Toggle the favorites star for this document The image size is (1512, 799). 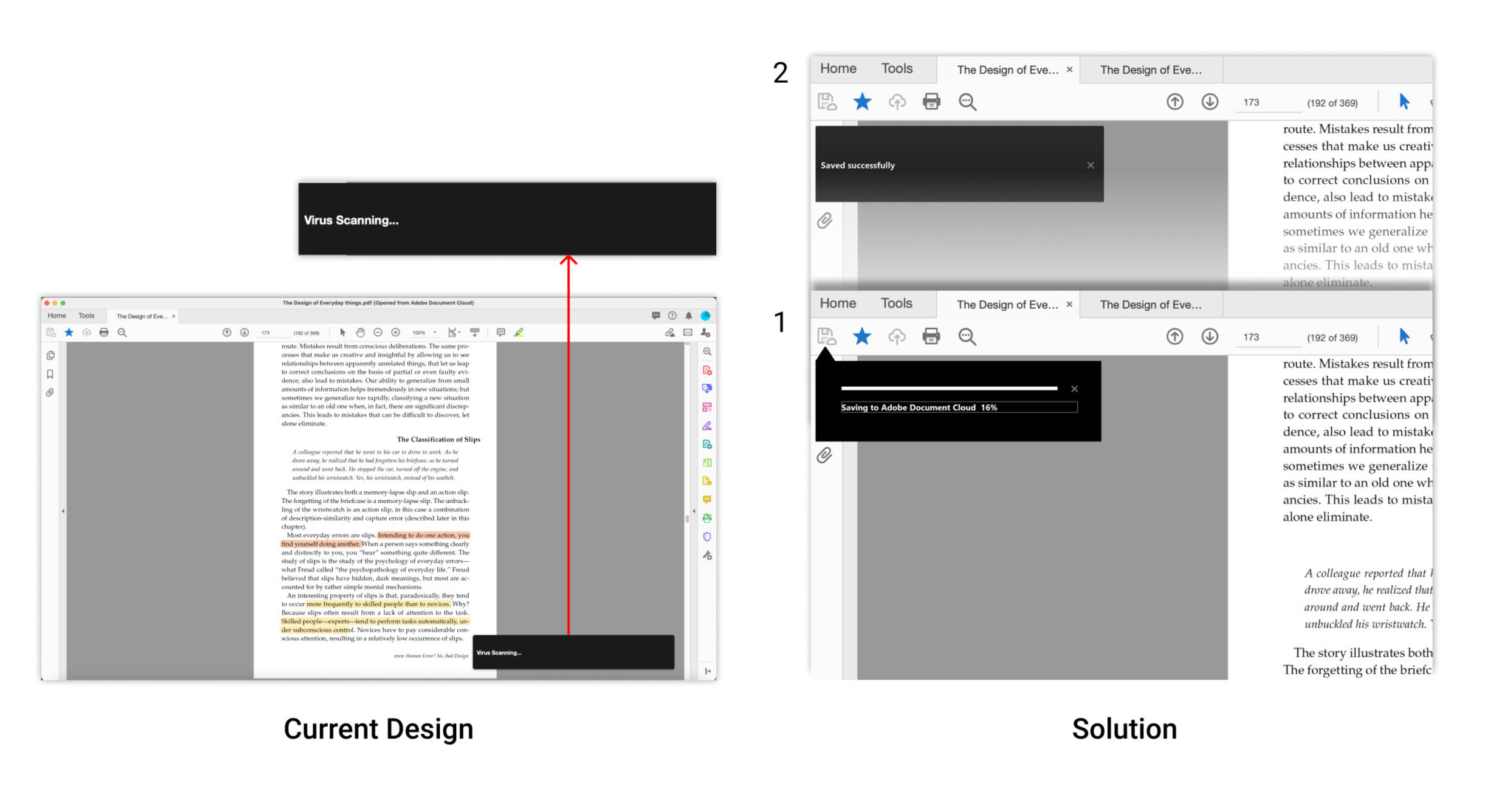(69, 333)
